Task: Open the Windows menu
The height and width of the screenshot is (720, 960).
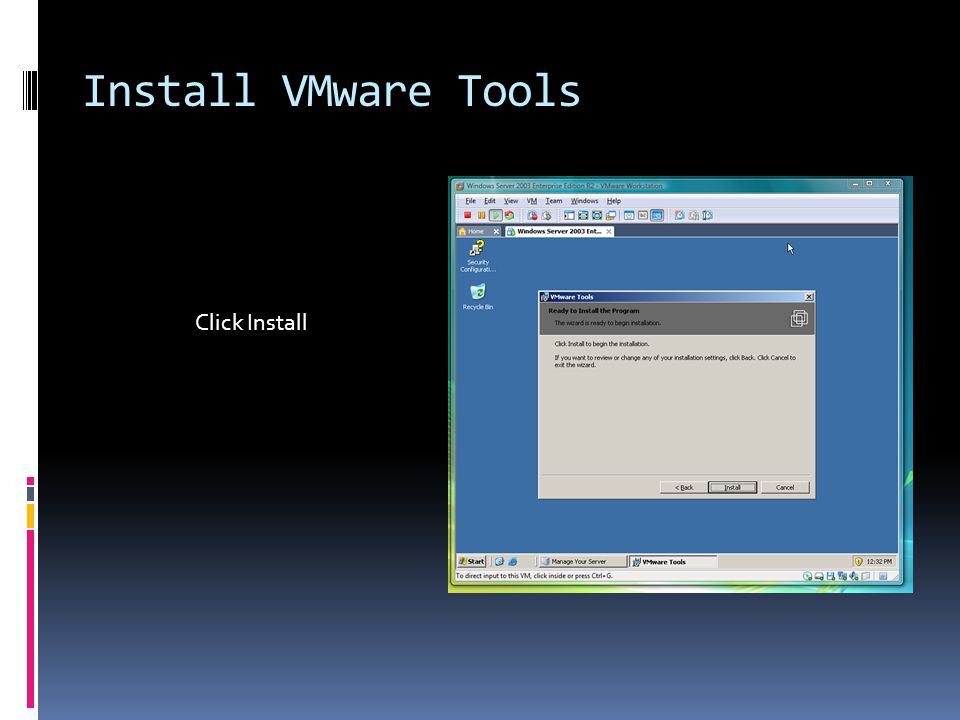Action: pyautogui.click(x=584, y=201)
